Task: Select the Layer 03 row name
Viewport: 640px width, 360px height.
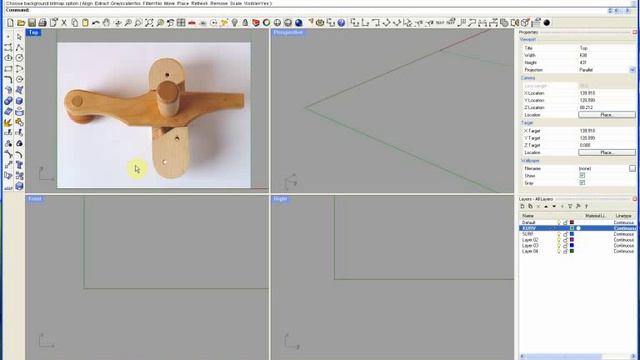Action: click(x=530, y=246)
